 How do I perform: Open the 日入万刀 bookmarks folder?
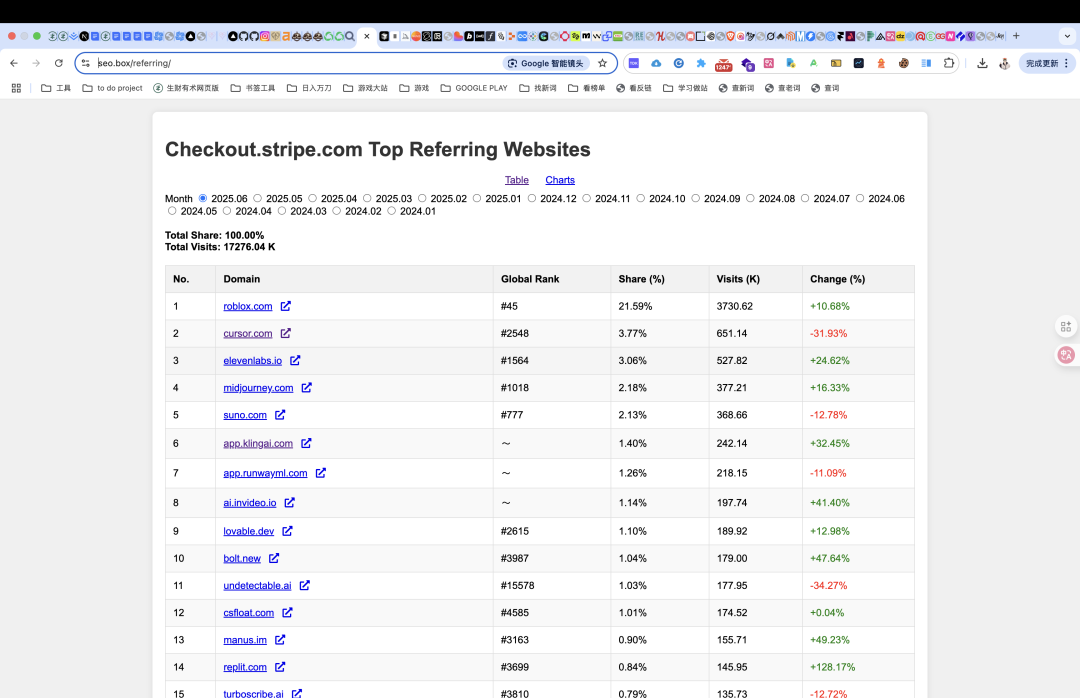pyautogui.click(x=309, y=88)
